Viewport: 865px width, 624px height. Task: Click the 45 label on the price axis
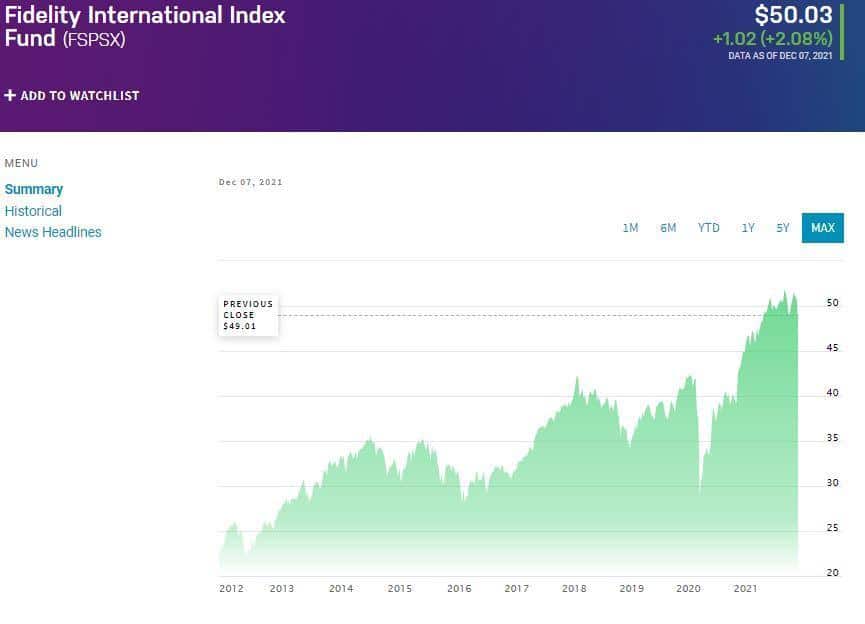(x=832, y=348)
